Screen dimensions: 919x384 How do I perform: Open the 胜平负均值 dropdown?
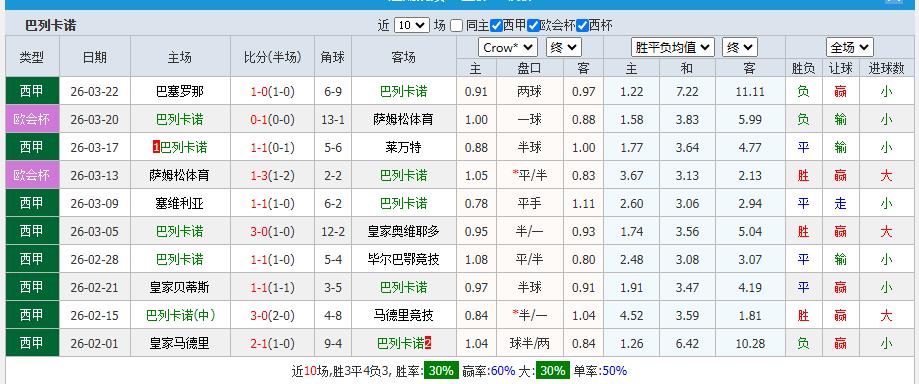673,47
